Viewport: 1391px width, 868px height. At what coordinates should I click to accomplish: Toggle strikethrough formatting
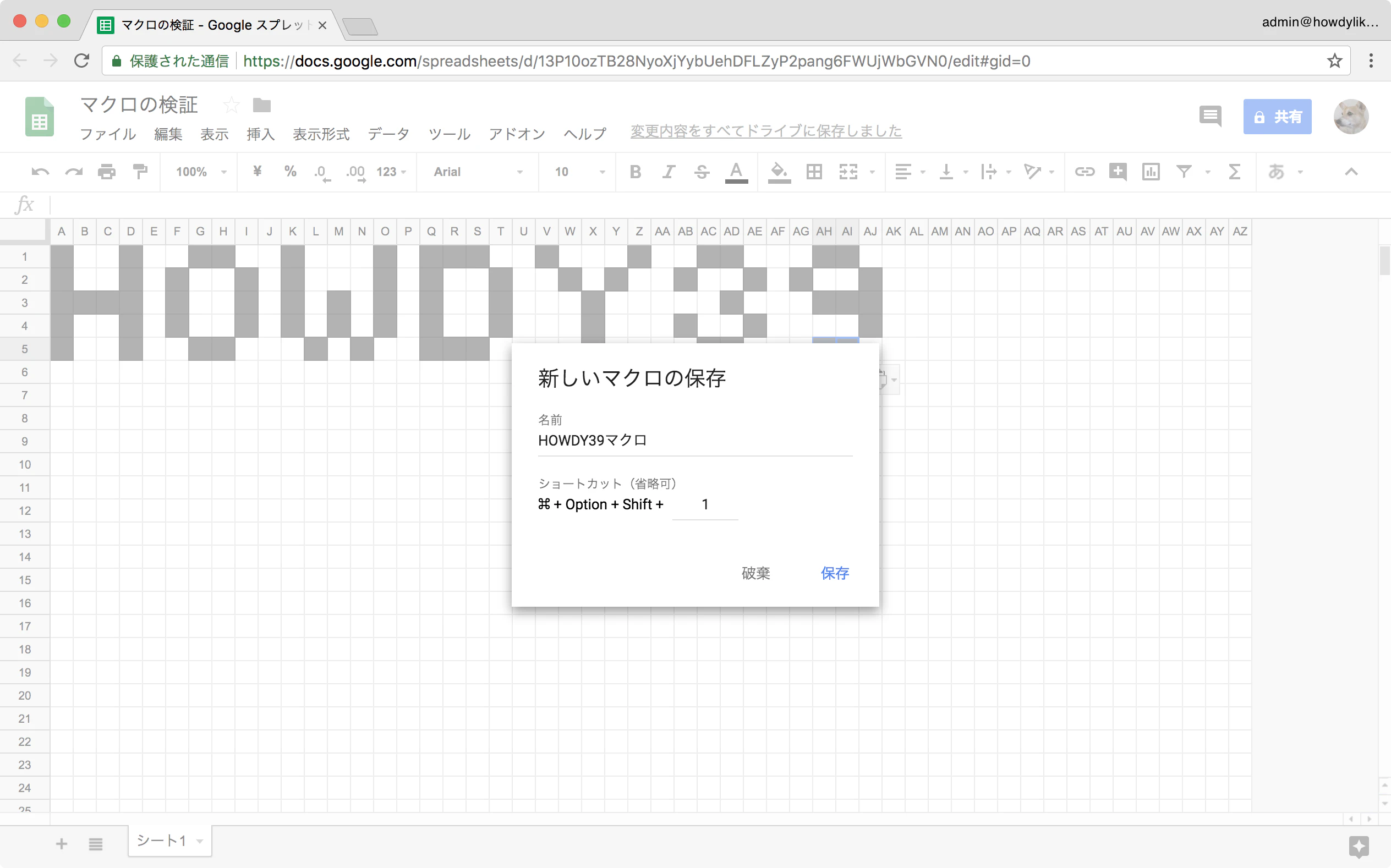pos(702,172)
